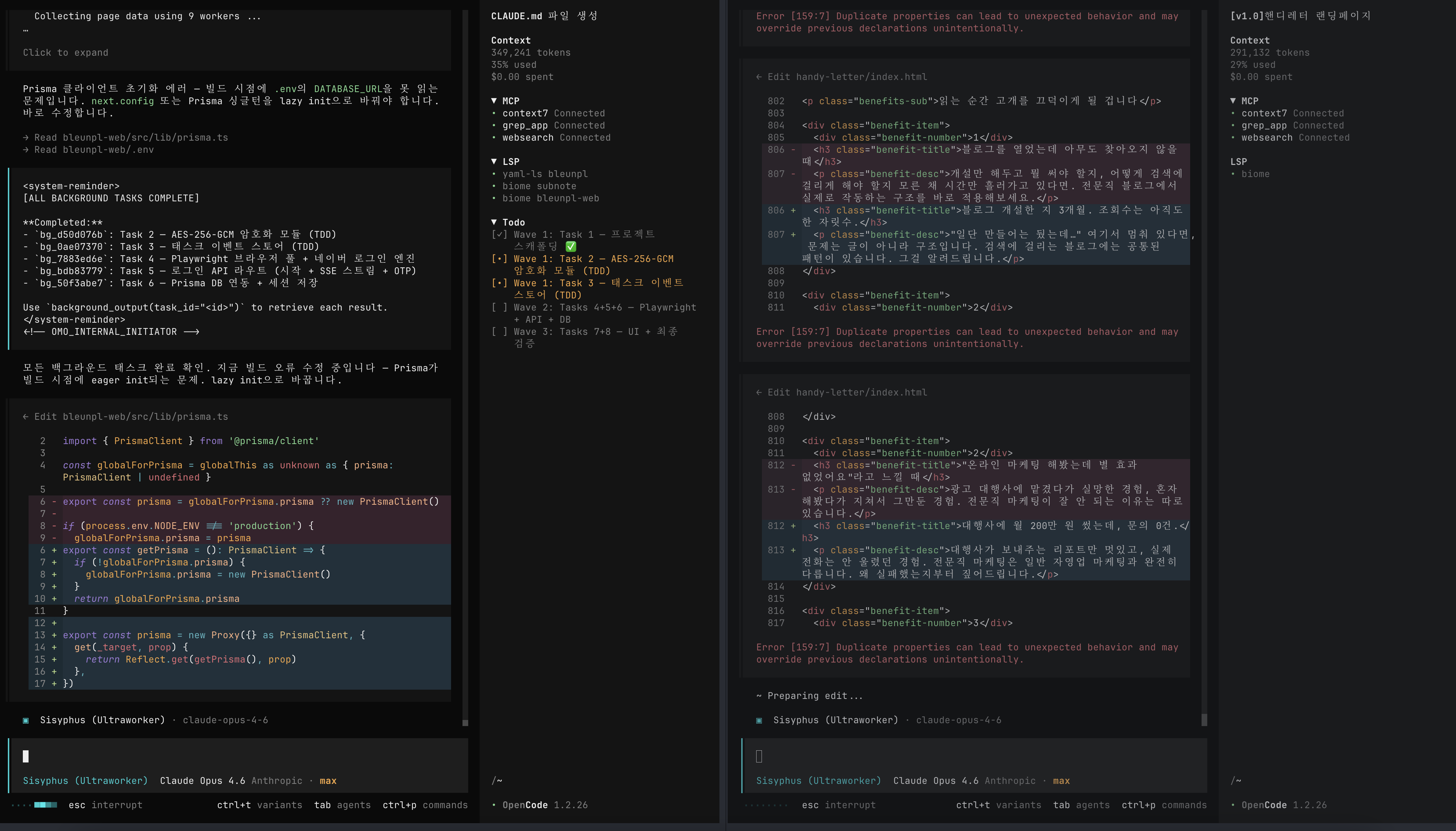Click the right pane conversation scrollbar thumb
The width and height of the screenshot is (1456, 831).
click(x=1204, y=720)
